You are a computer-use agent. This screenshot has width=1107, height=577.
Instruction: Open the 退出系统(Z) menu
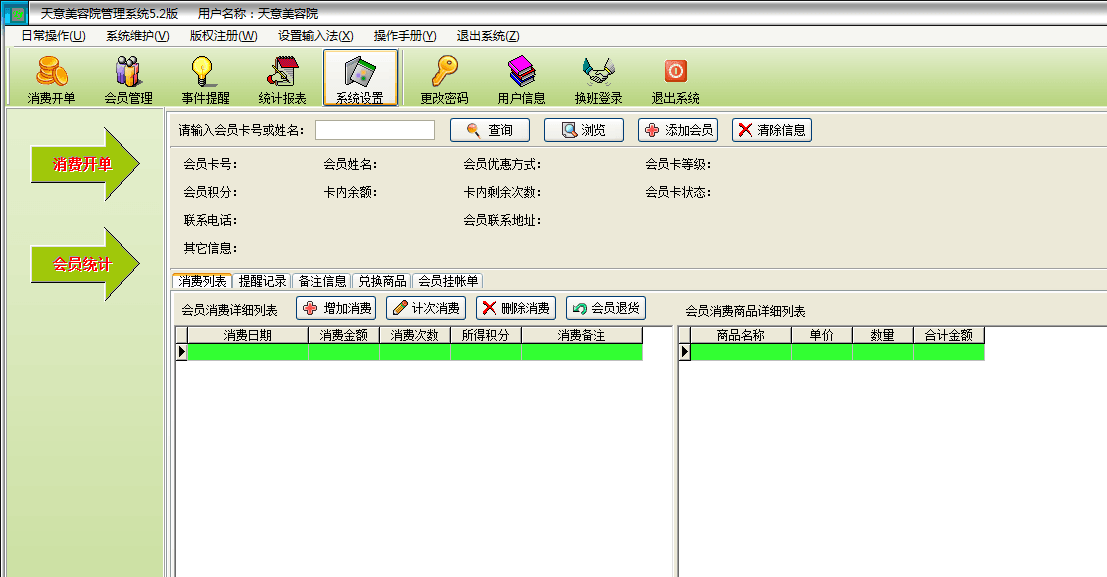tap(488, 36)
